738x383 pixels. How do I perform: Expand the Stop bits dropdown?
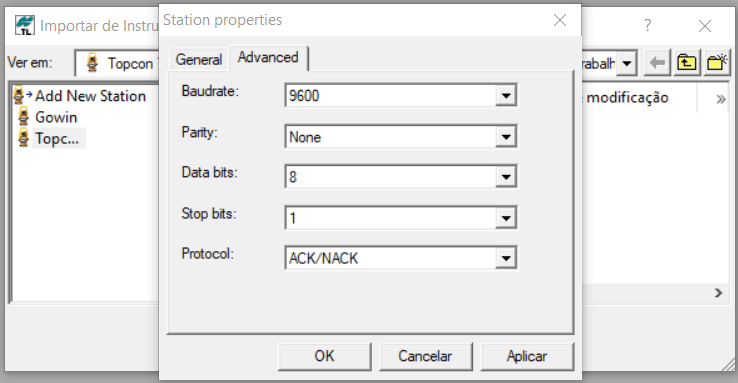[506, 218]
